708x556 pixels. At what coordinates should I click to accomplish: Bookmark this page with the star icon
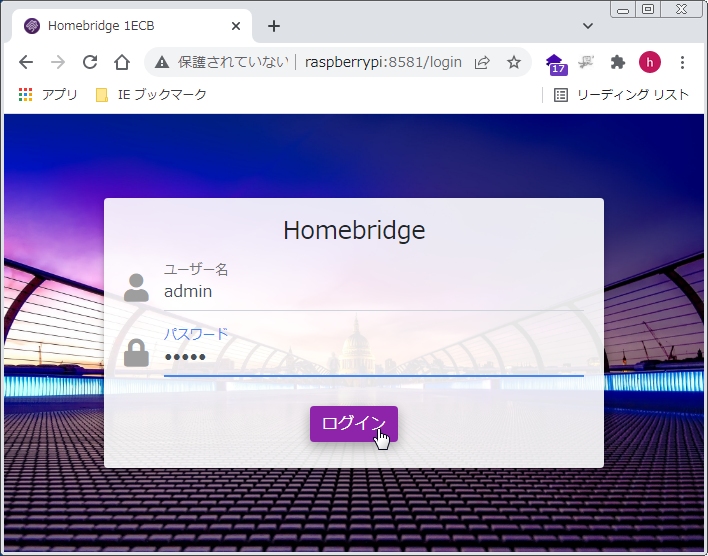514,62
